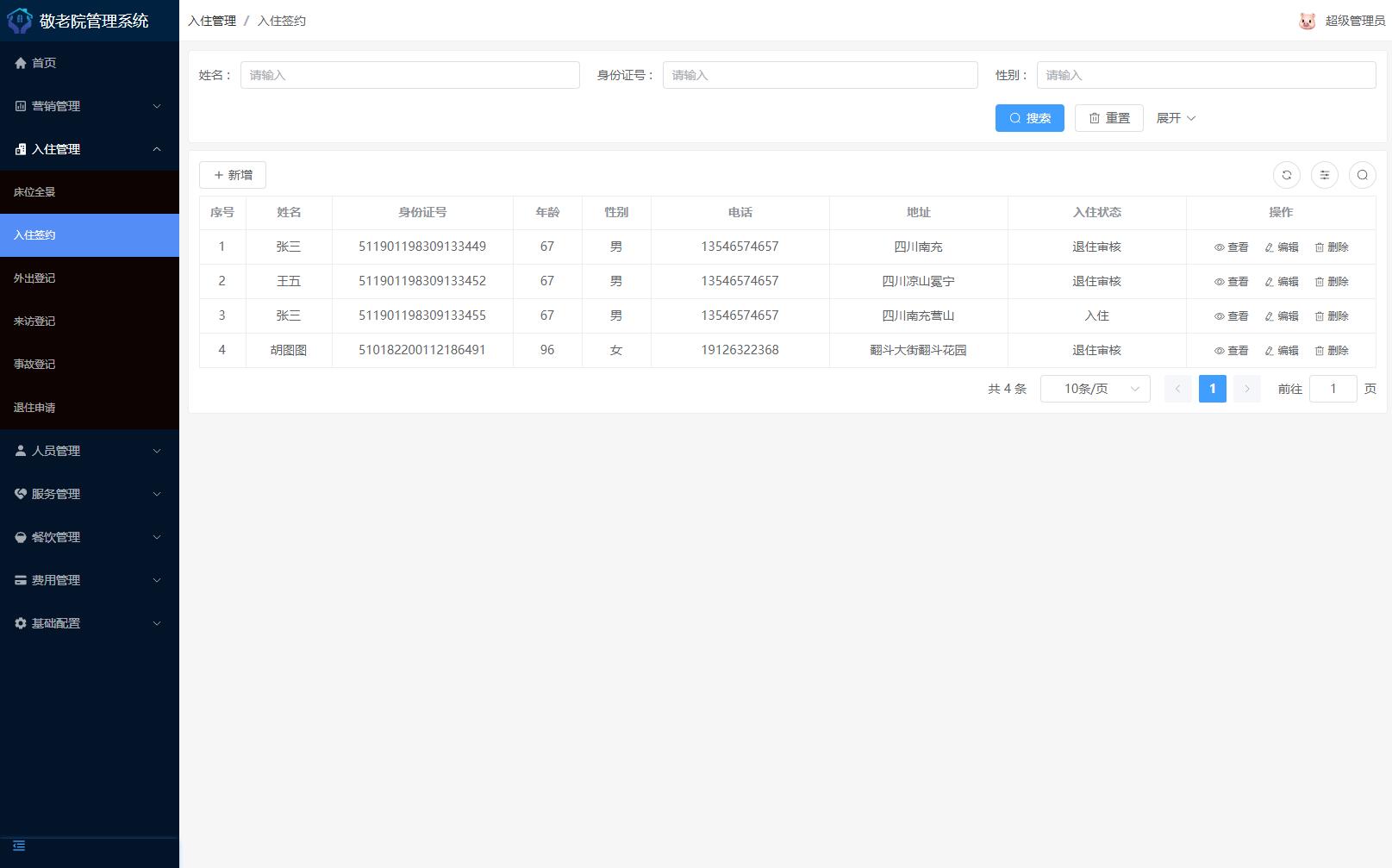Collapse the sidebar with the fold icon
This screenshot has width=1392, height=868.
click(x=19, y=846)
